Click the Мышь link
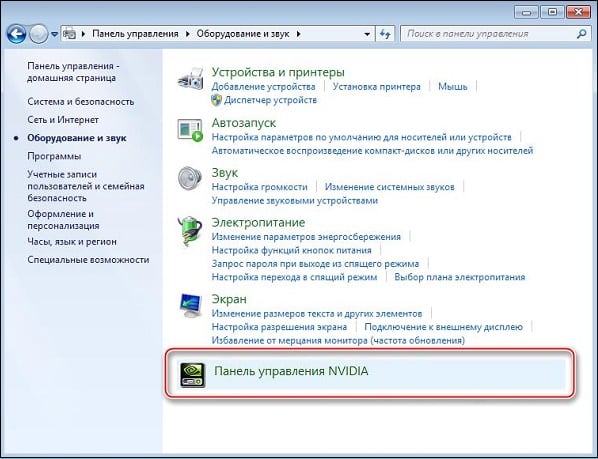598x459 pixels. tap(452, 87)
